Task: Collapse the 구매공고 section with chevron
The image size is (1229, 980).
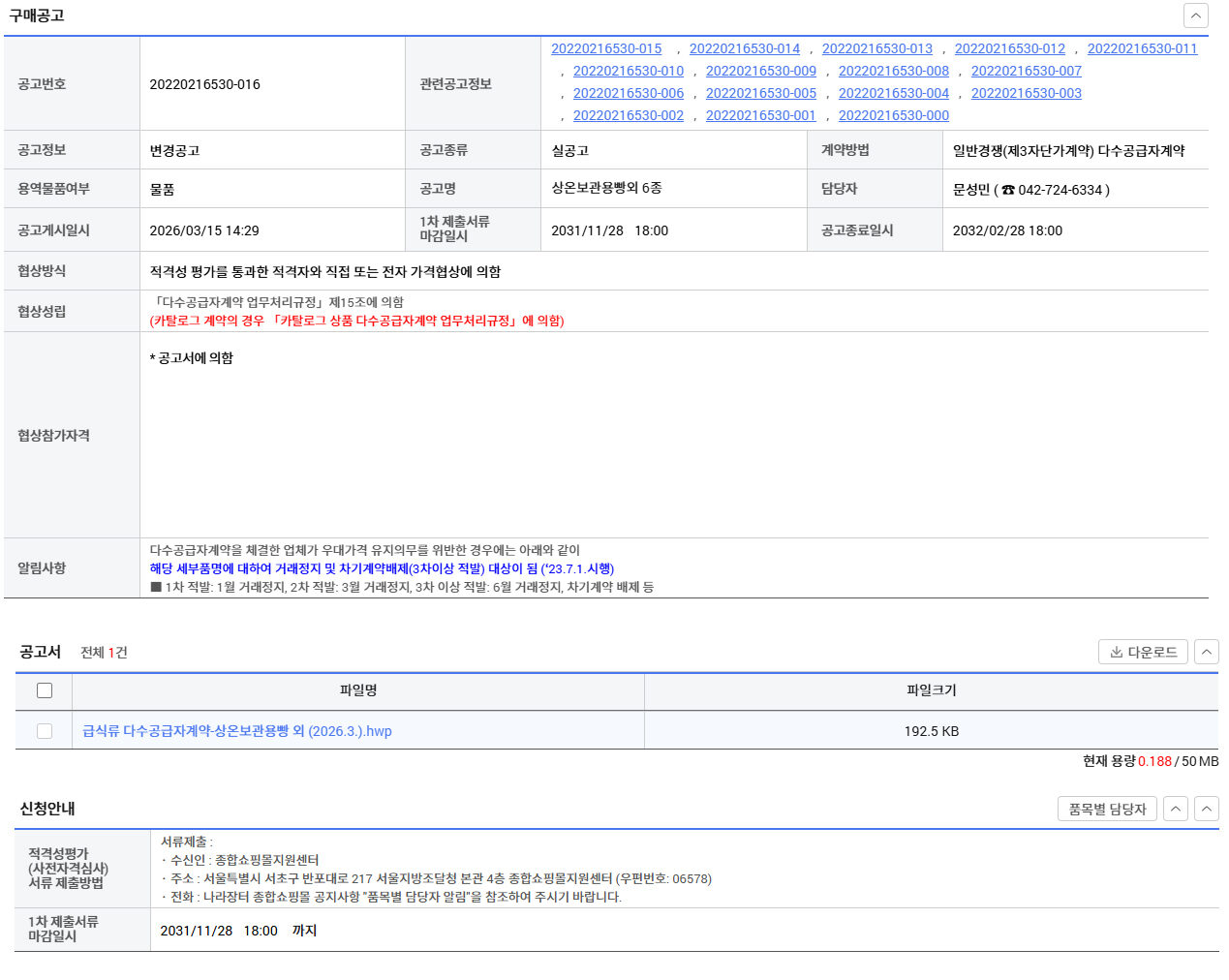Action: click(x=1195, y=15)
